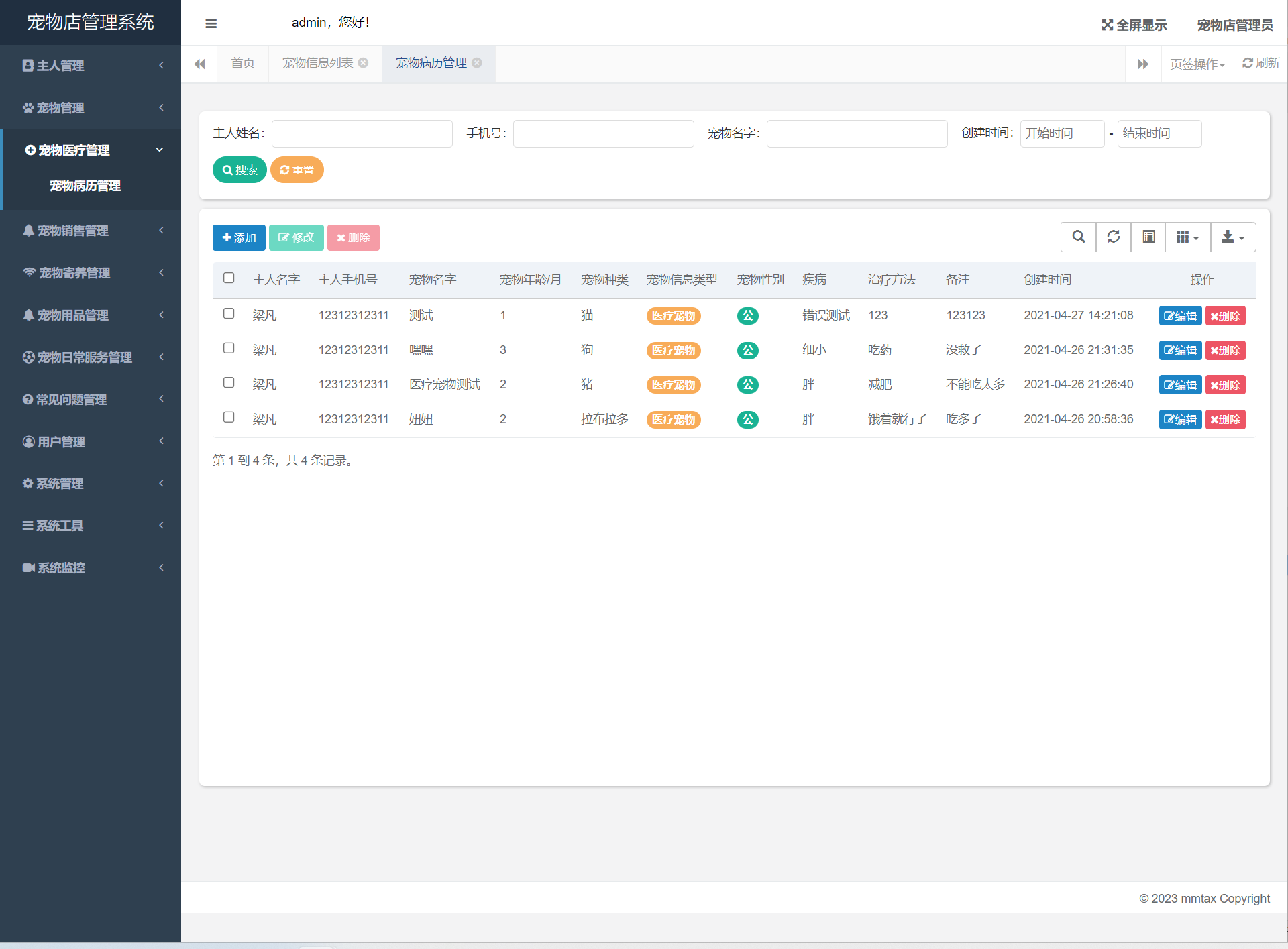
Task: Tick the checkbox for pet 嘿嘿
Action: tap(229, 348)
